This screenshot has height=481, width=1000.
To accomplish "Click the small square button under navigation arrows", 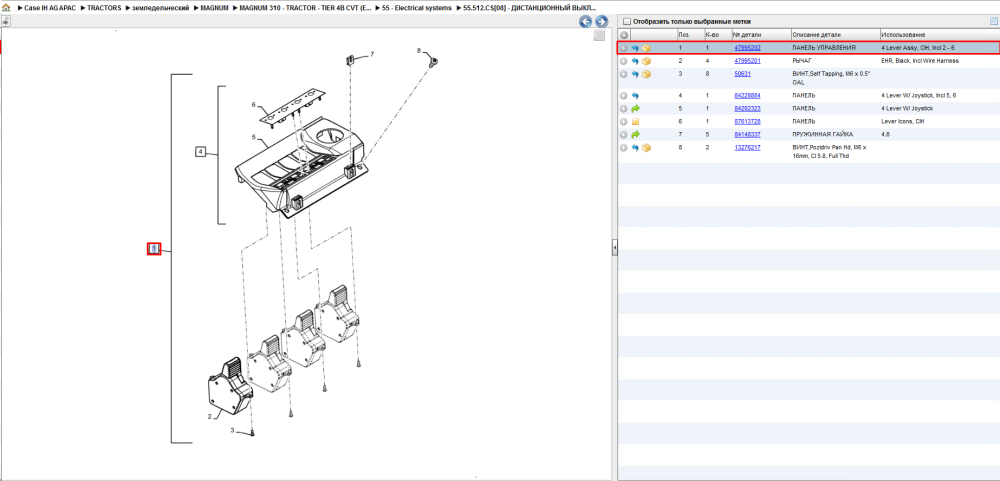I will coord(599,36).
